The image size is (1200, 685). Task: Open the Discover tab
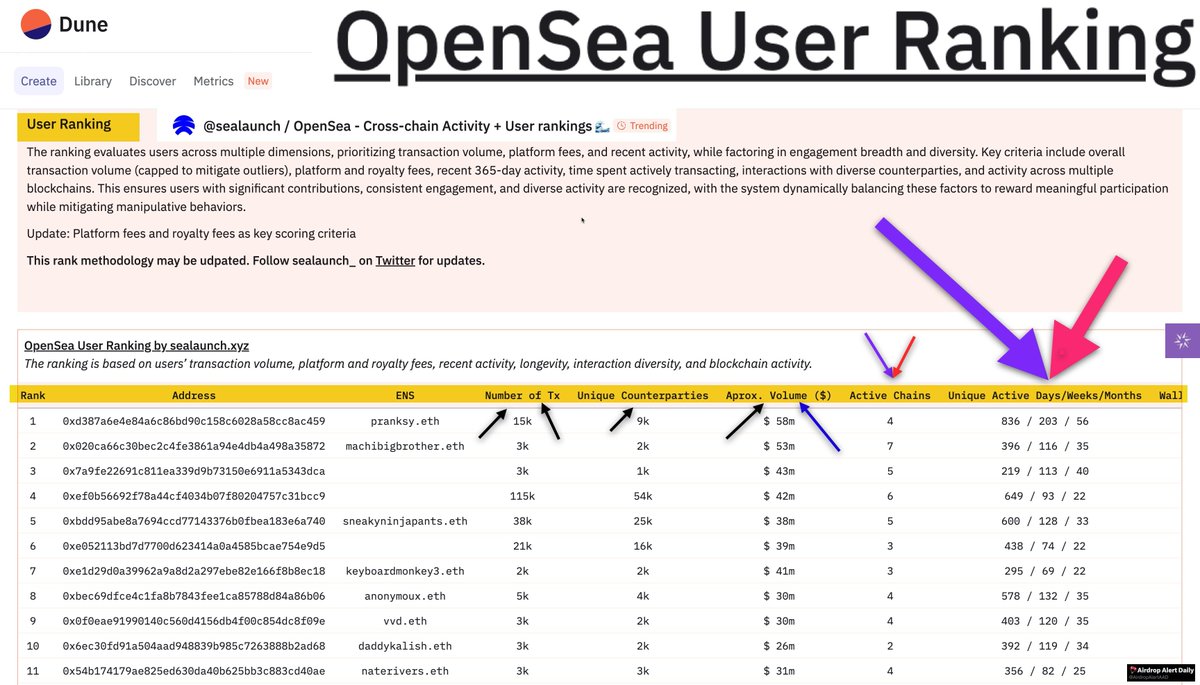pos(152,81)
